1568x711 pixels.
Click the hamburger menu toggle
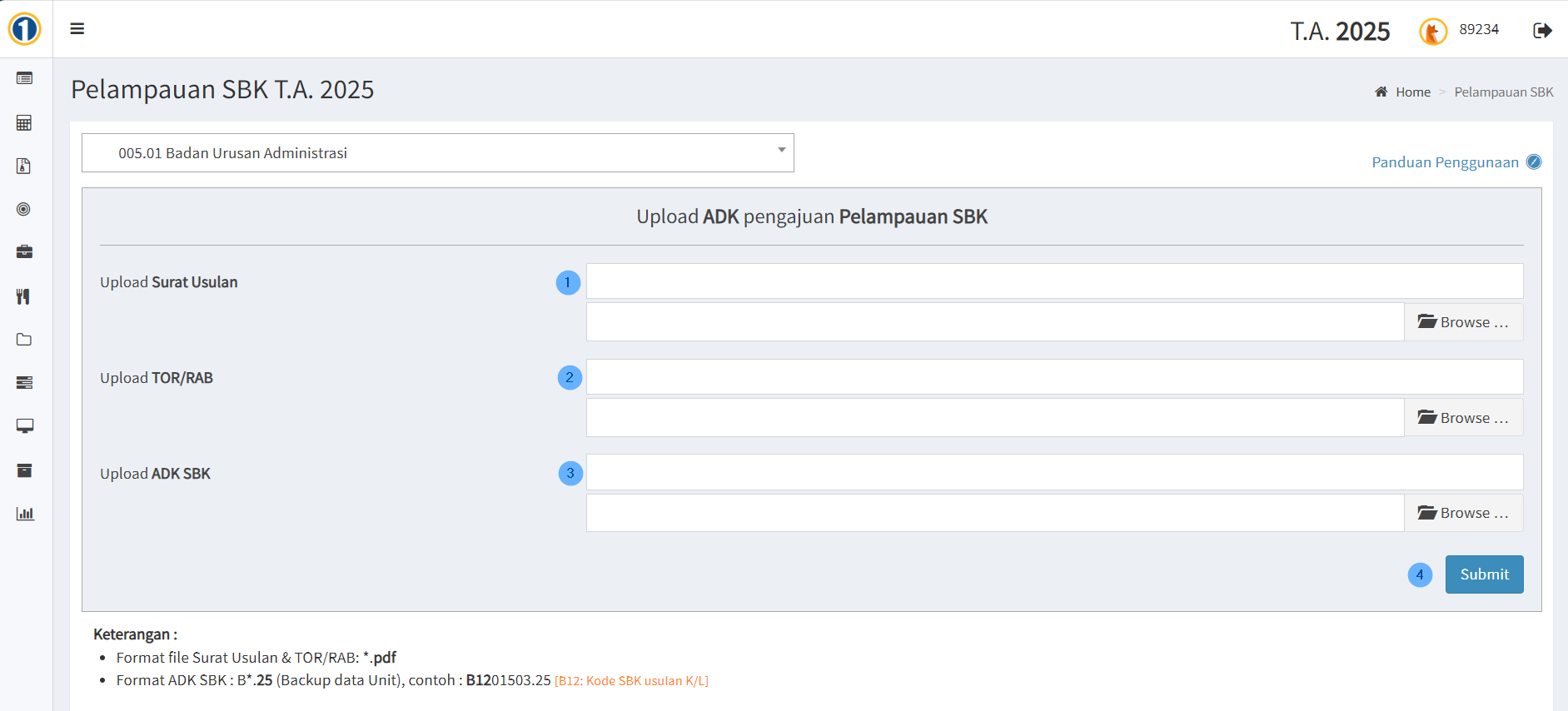coord(77,29)
